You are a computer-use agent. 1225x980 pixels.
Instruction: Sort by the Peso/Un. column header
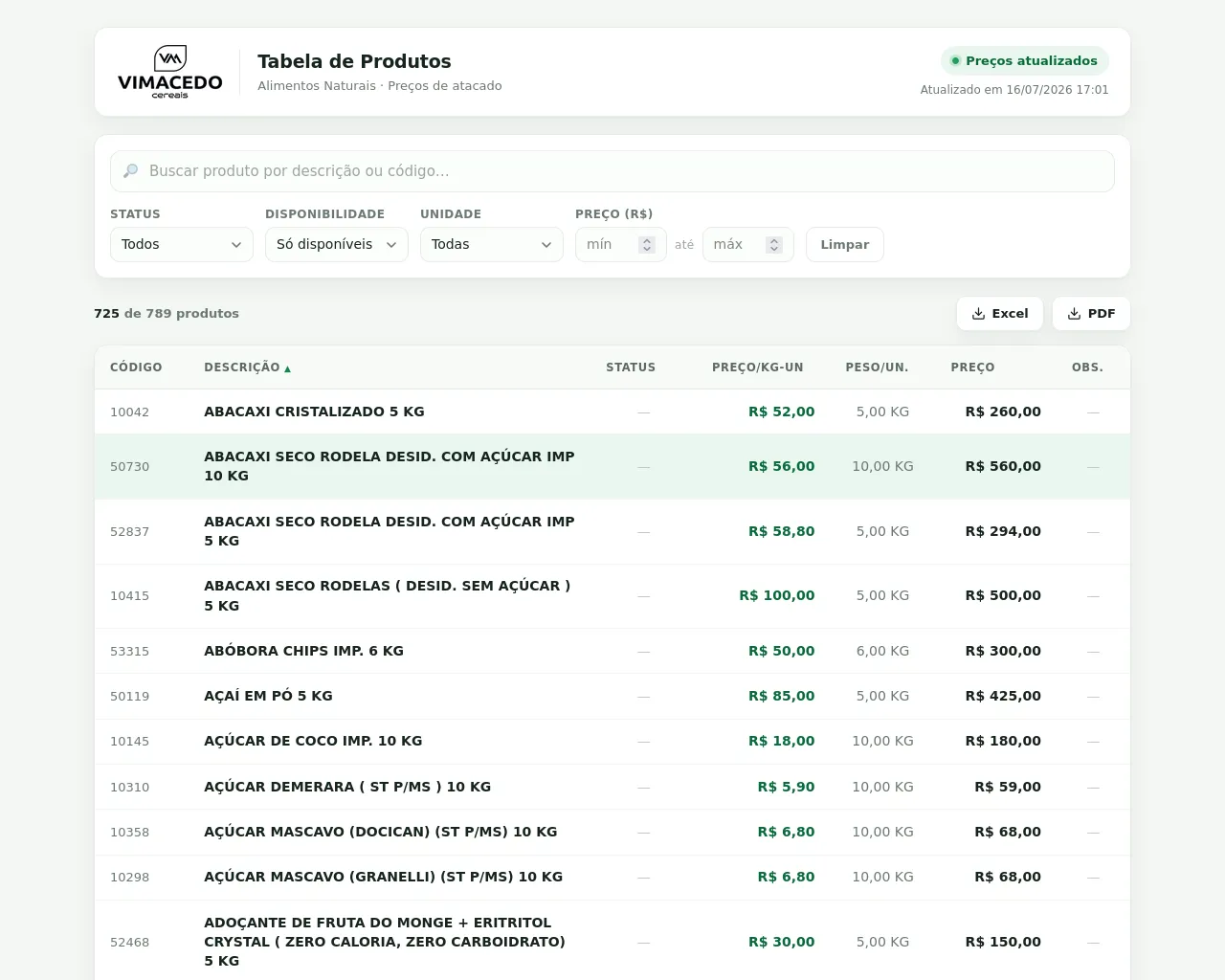point(878,367)
